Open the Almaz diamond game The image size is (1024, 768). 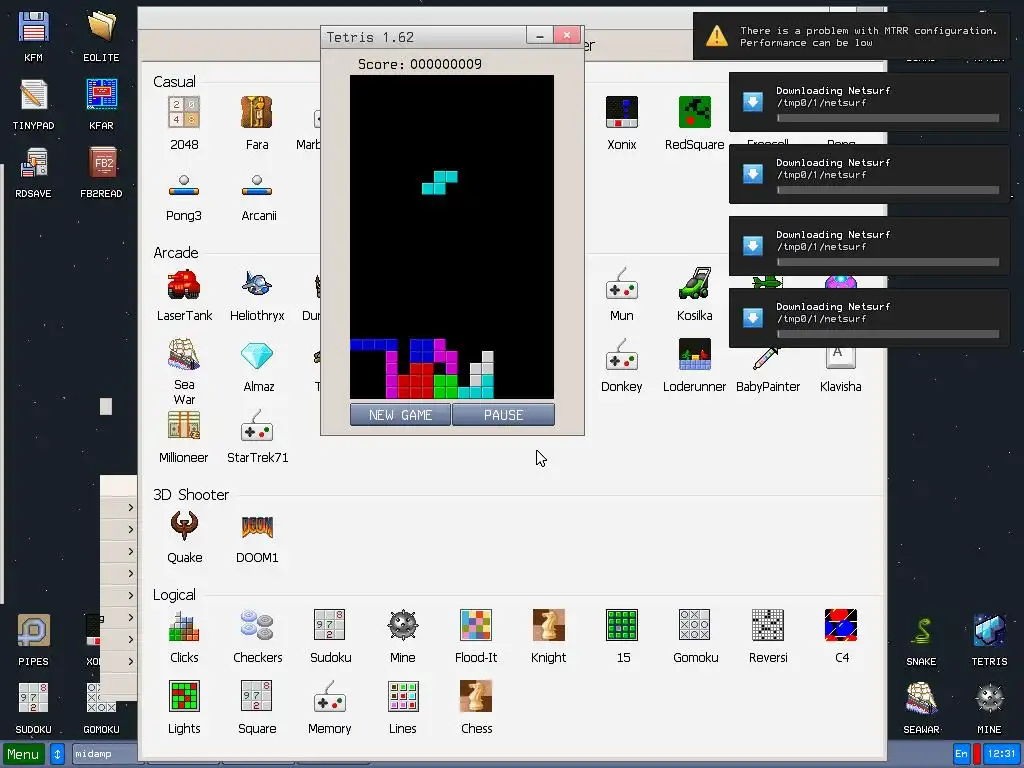coord(257,356)
